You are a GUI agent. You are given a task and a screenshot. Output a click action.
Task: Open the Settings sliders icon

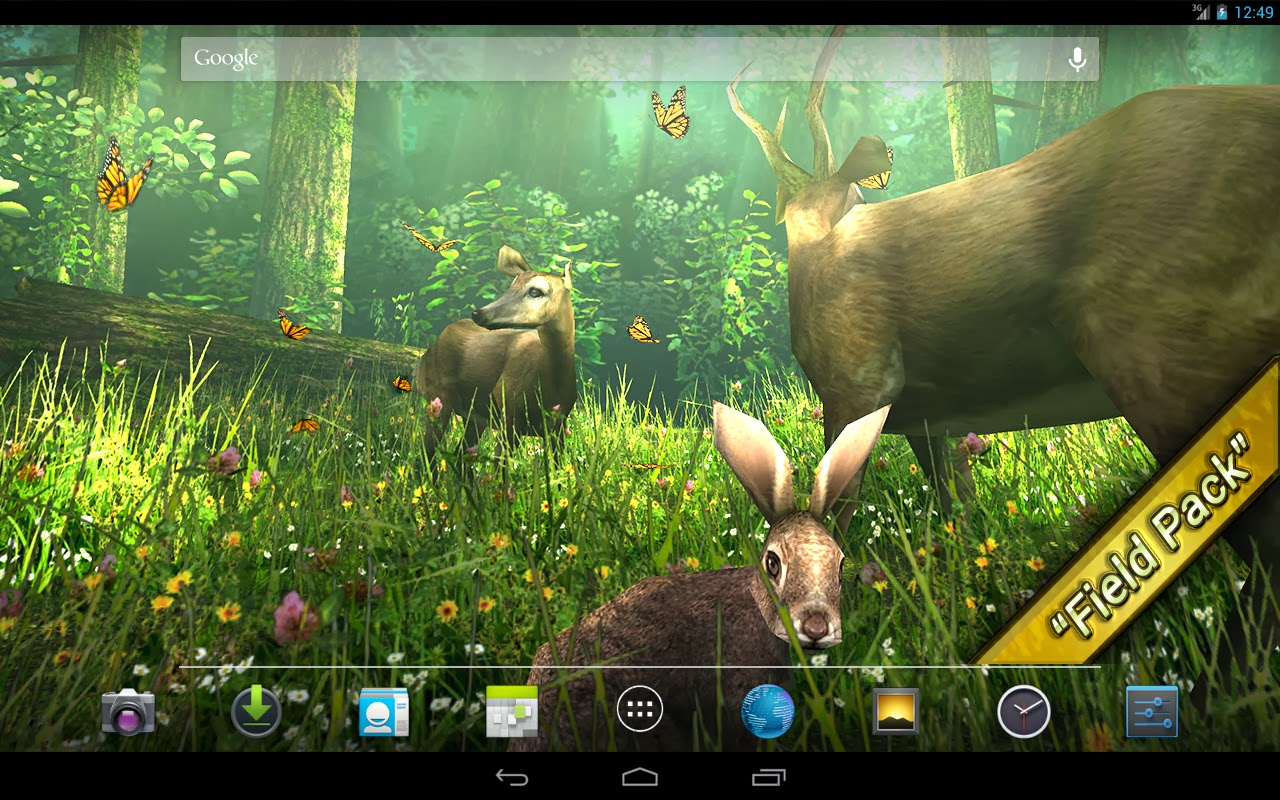point(1152,712)
